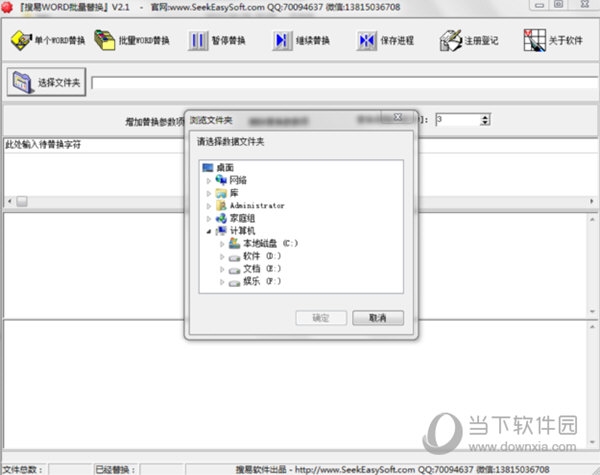The width and height of the screenshot is (600, 475).
Task: Click the 已经替换 status label
Action: point(115,469)
